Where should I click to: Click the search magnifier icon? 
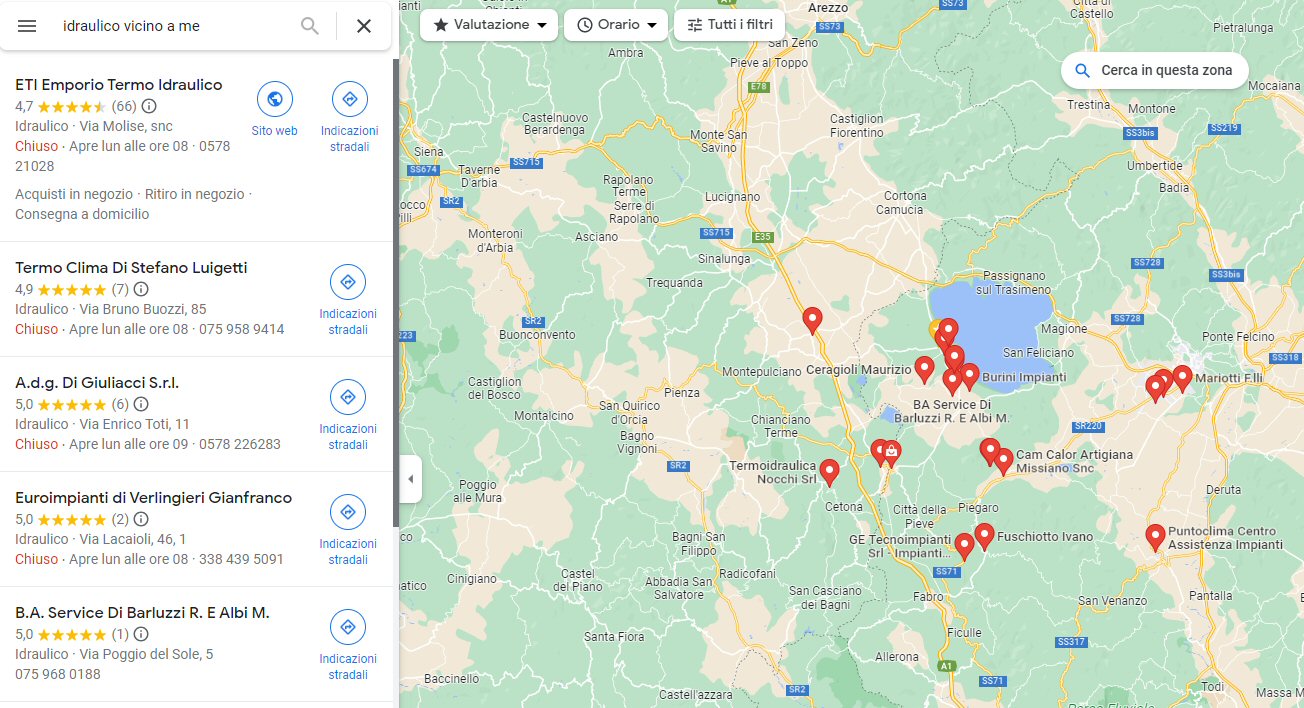(310, 26)
